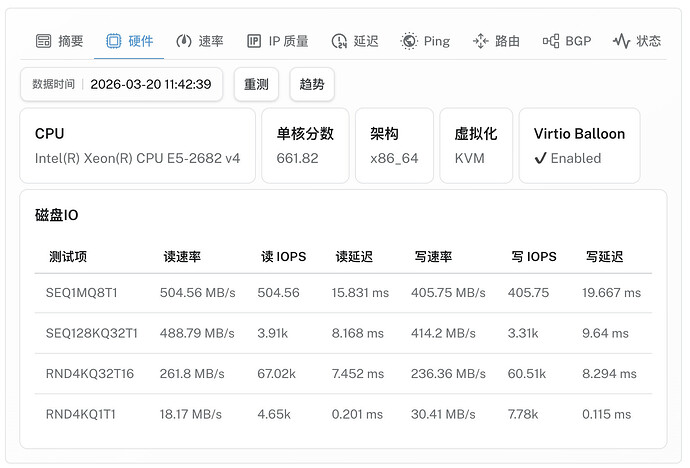Viewport: 690px width, 468px height.
Task: Click the 状态 pulse icon
Action: point(621,41)
